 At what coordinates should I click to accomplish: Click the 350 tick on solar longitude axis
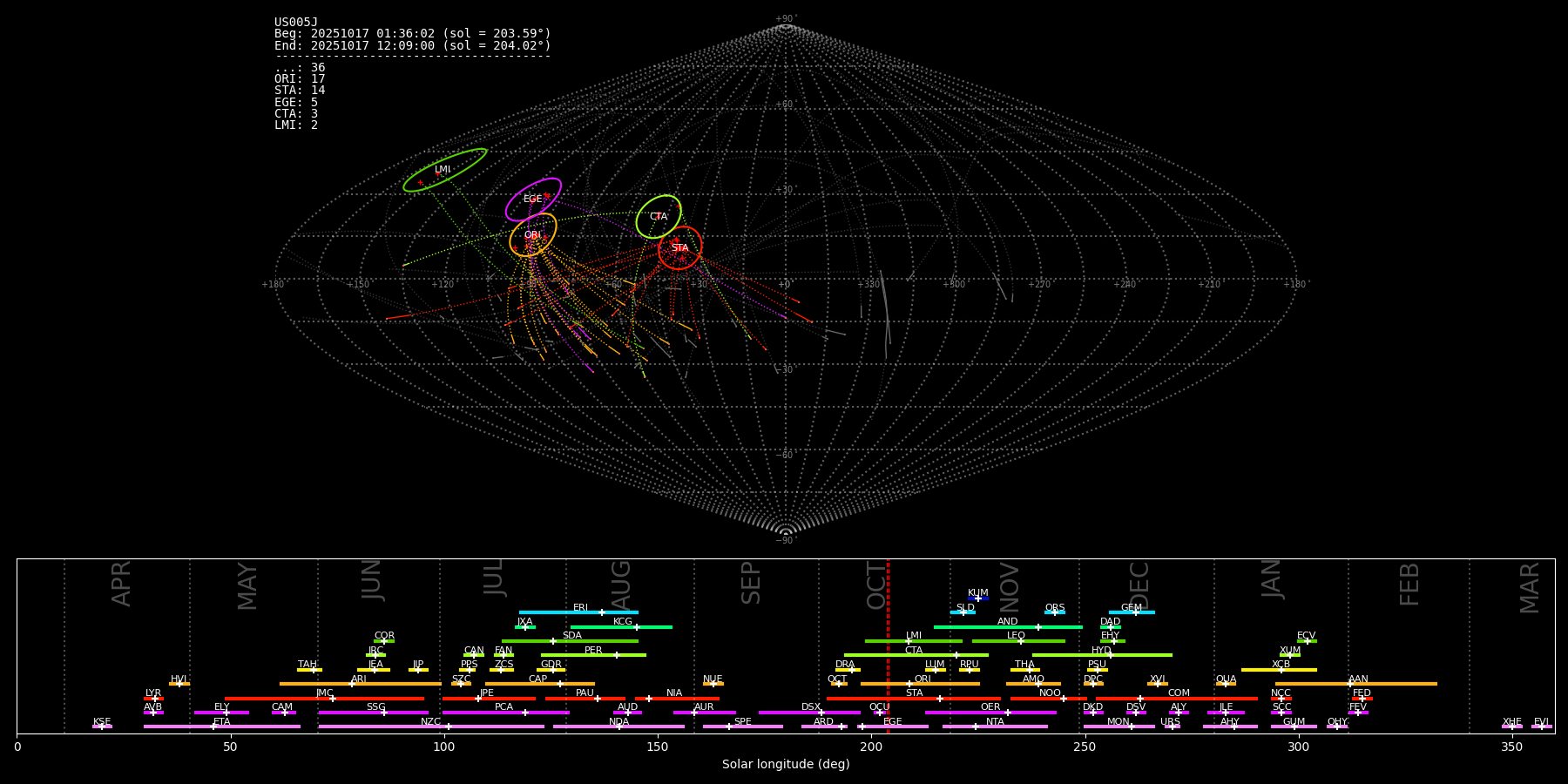click(1511, 747)
